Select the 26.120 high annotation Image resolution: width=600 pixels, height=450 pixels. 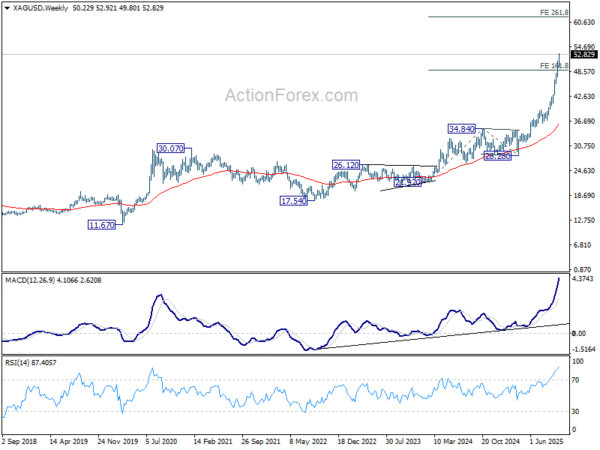347,165
